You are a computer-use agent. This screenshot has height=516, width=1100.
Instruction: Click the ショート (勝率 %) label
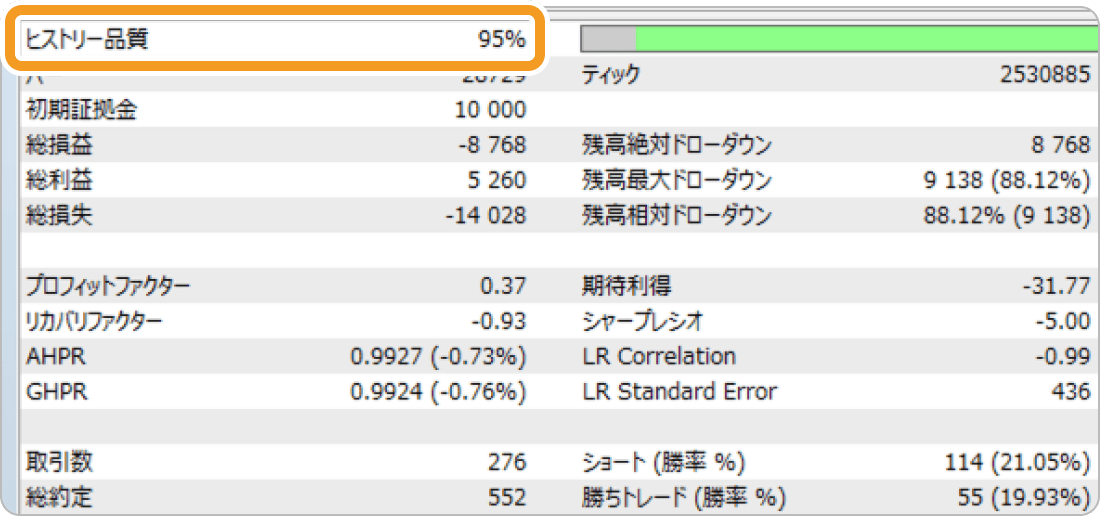(x=663, y=462)
